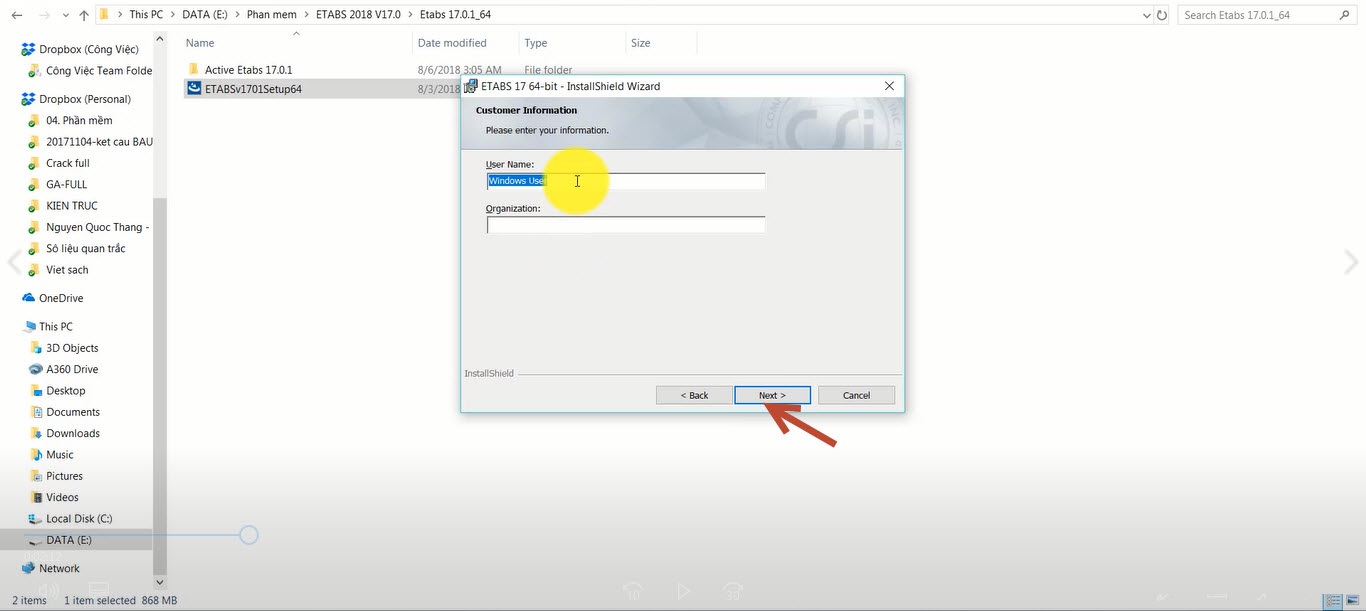
Task: Switch to large icons view in status bar
Action: point(1351,601)
